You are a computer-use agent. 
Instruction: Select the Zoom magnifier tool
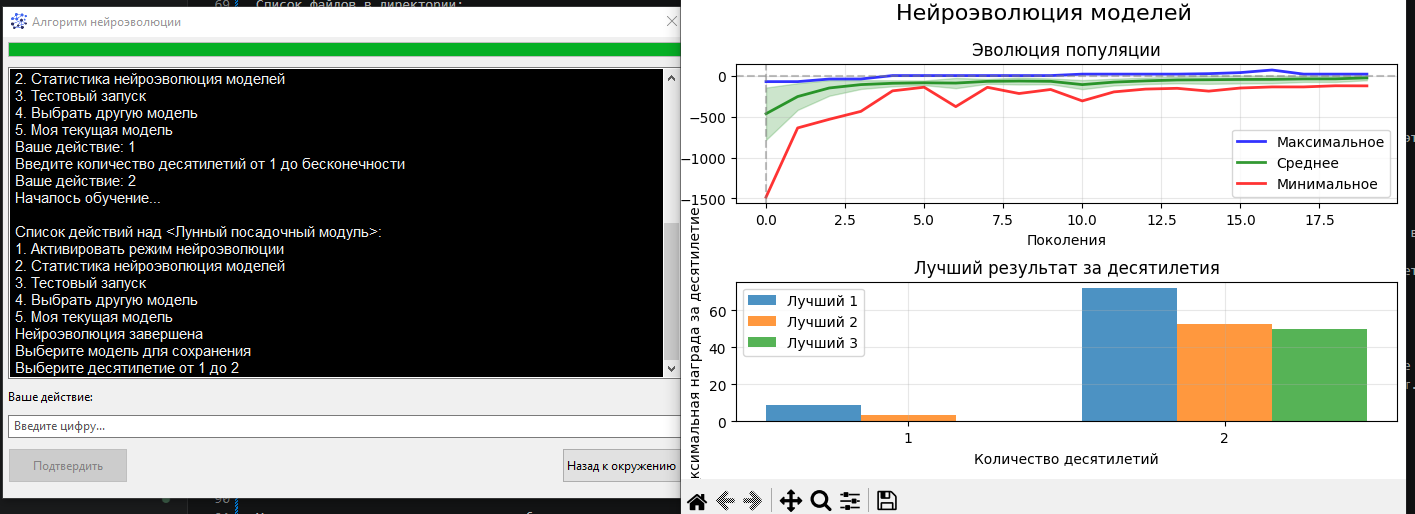click(x=821, y=501)
